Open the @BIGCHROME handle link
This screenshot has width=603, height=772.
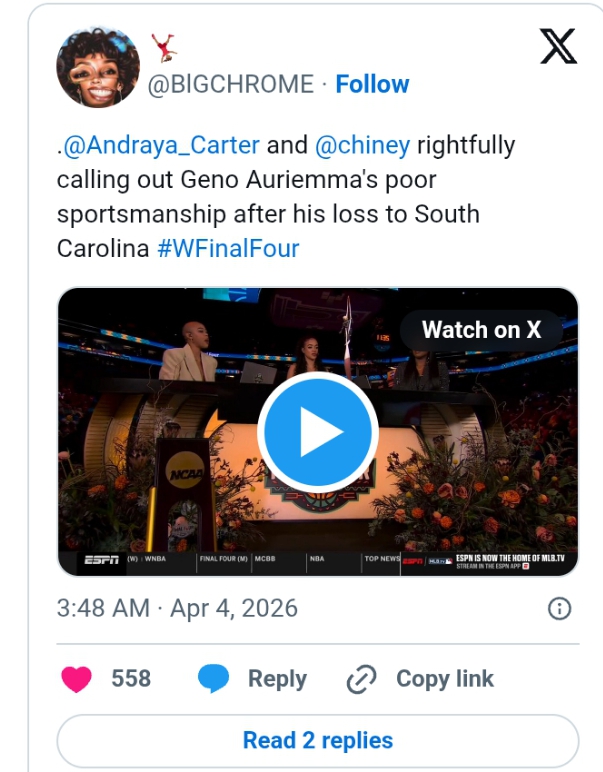230,84
